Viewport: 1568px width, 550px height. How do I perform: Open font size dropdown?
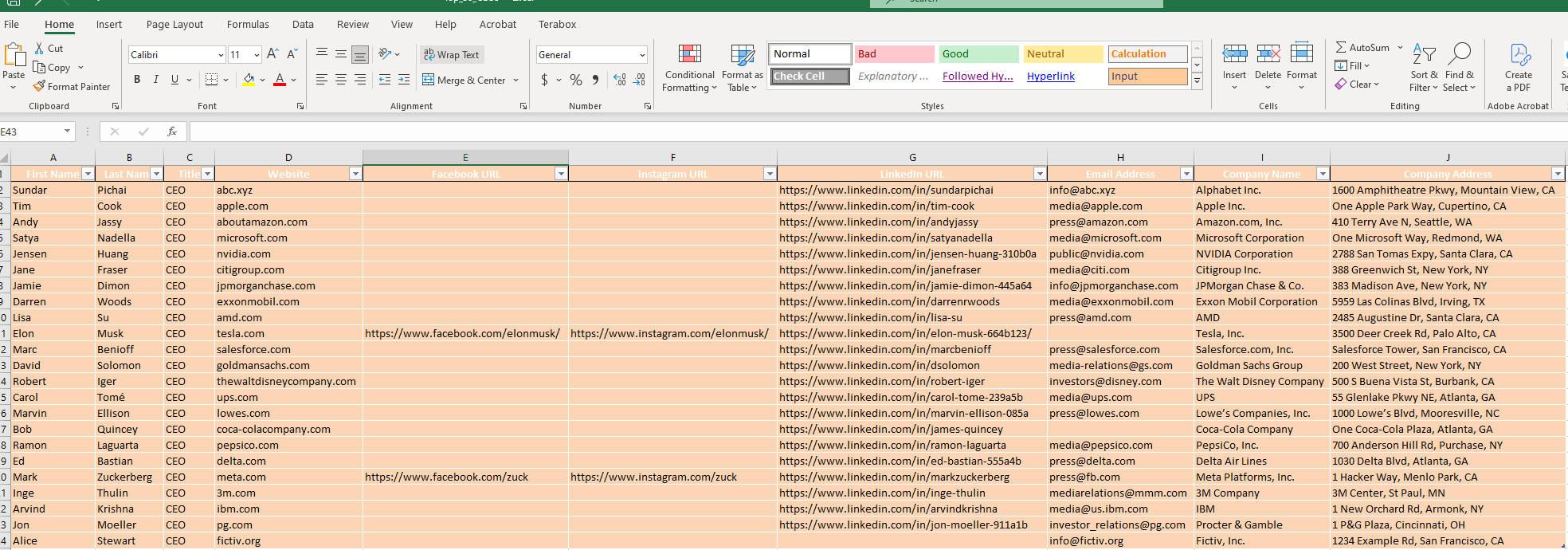[257, 54]
